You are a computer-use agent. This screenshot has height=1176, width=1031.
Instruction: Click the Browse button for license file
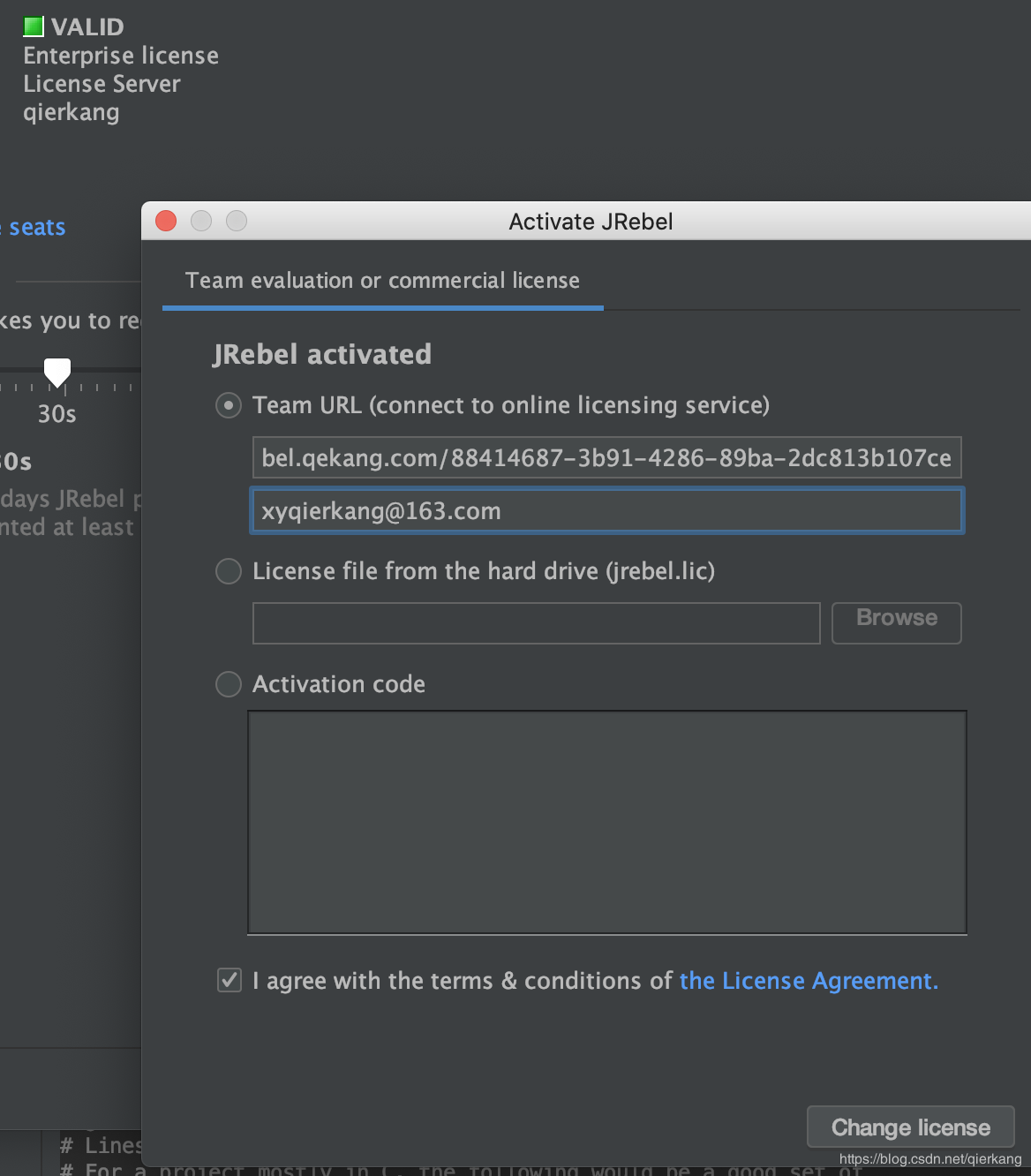click(897, 622)
